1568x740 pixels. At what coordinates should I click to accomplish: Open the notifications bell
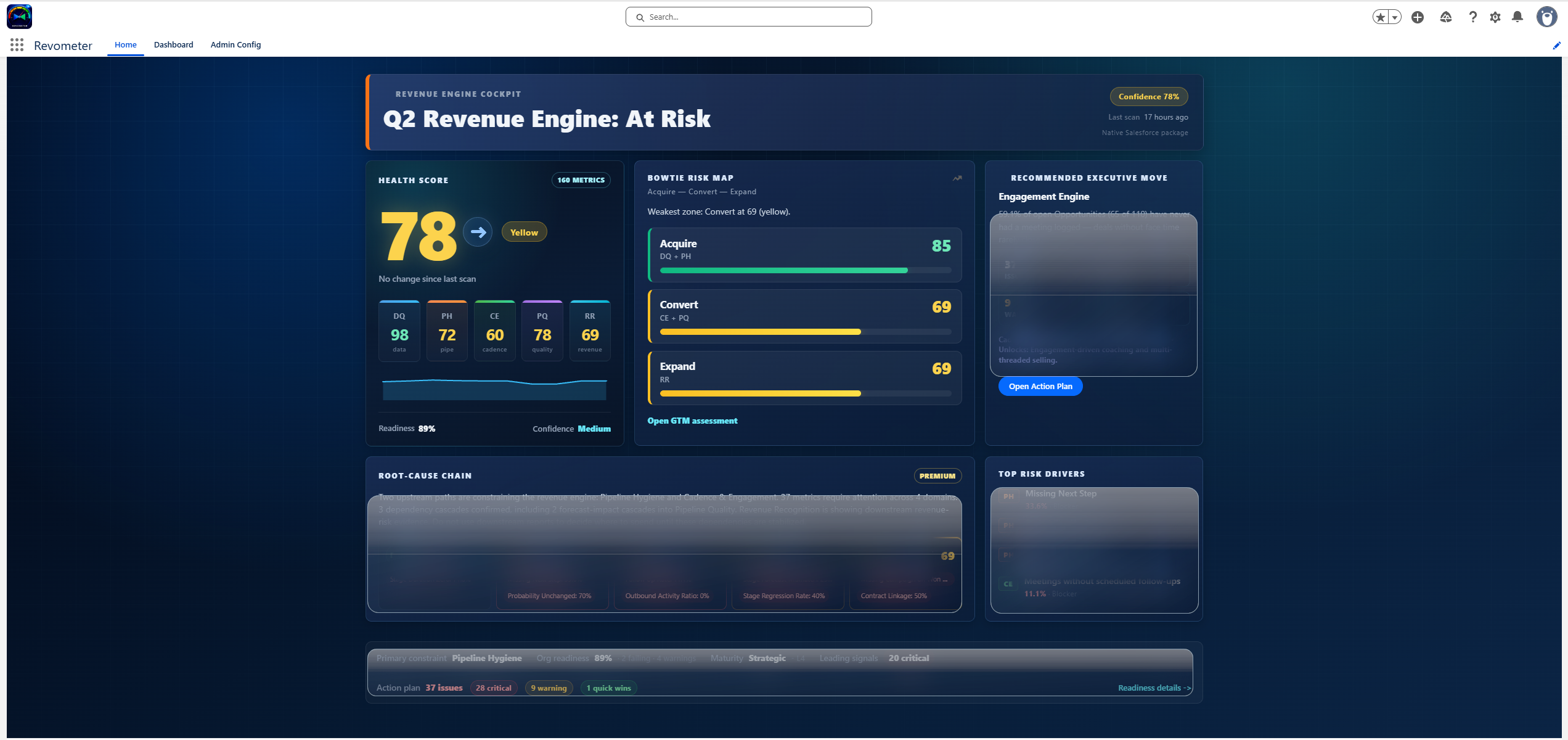(x=1517, y=17)
